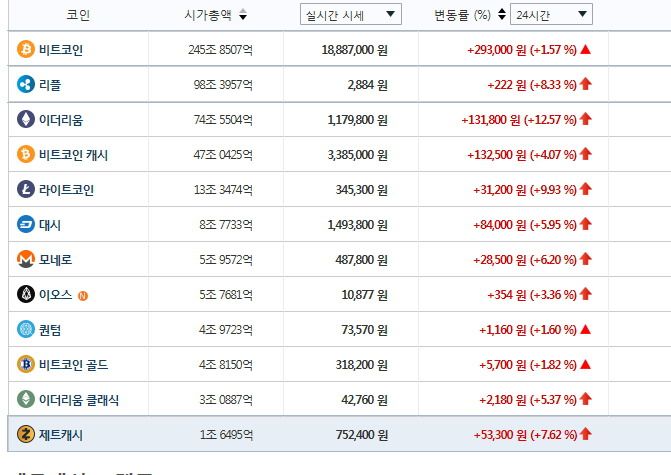Open the 이더리움 클래식 coin link
Screen dimensions: 671x475
79,400
